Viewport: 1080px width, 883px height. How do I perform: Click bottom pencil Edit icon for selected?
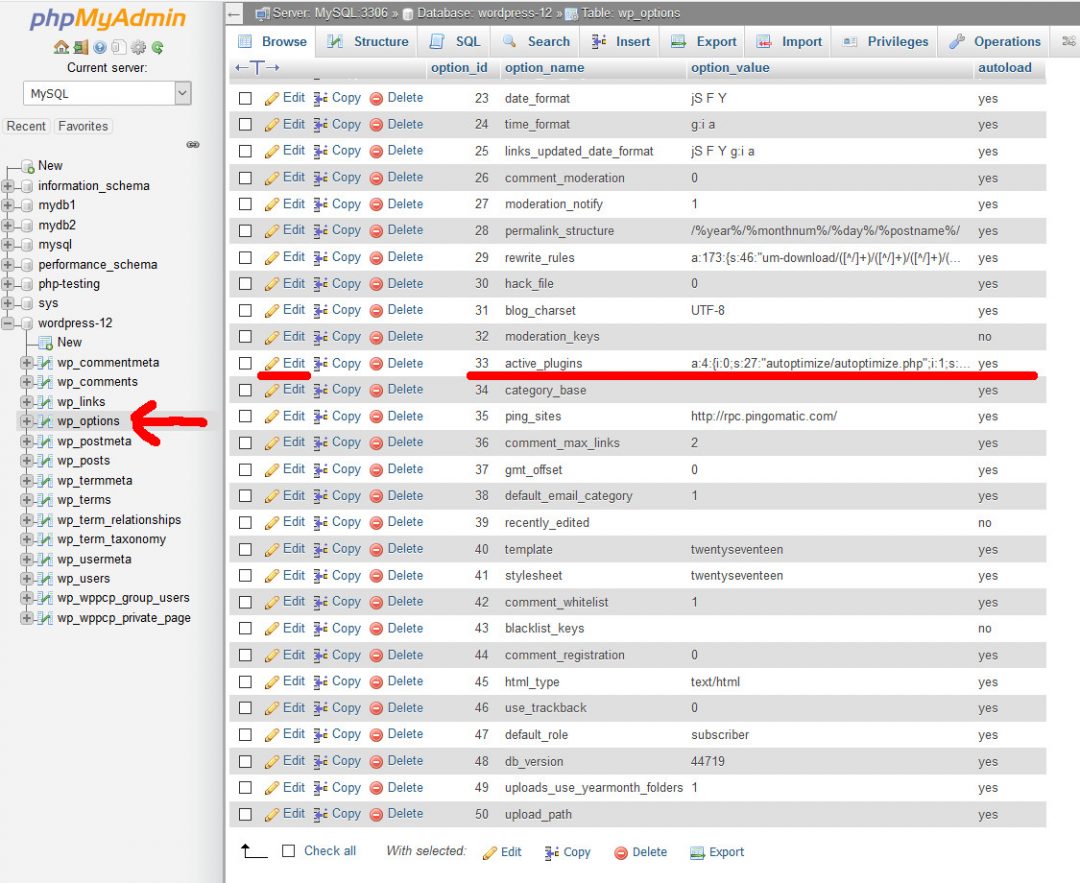[x=490, y=853]
